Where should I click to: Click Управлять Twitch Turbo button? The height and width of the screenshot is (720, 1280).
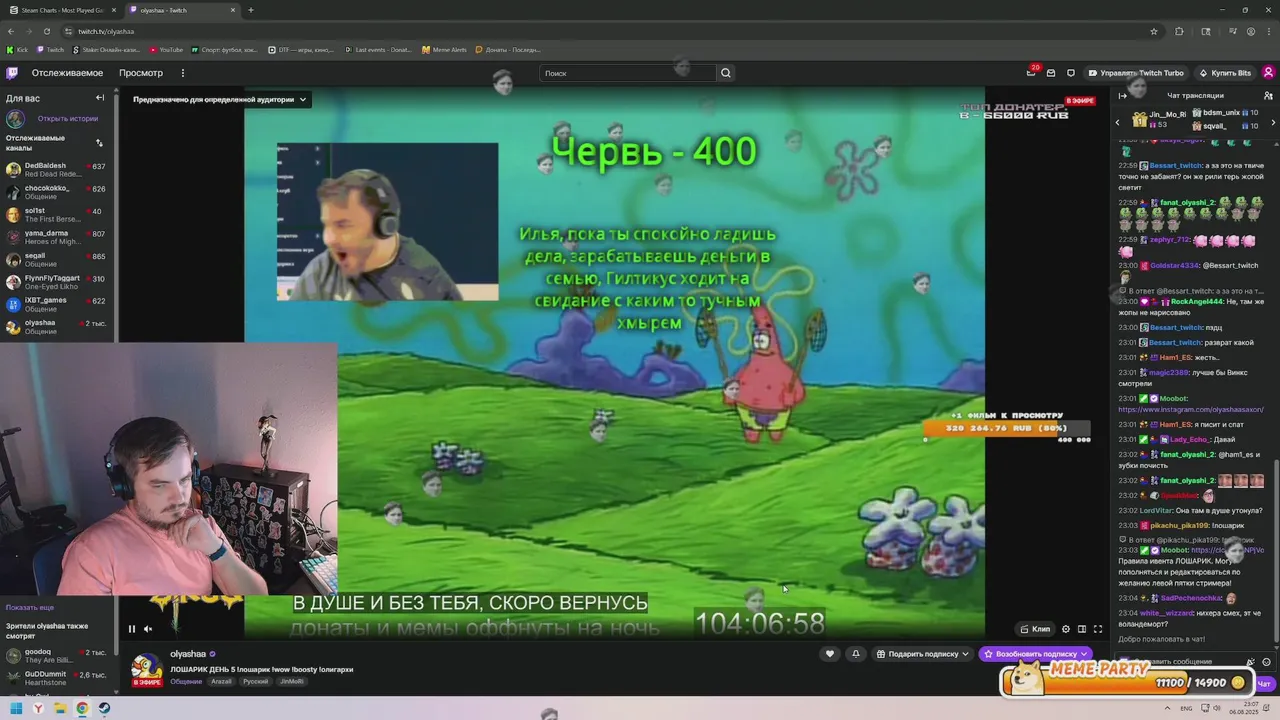coord(1136,73)
